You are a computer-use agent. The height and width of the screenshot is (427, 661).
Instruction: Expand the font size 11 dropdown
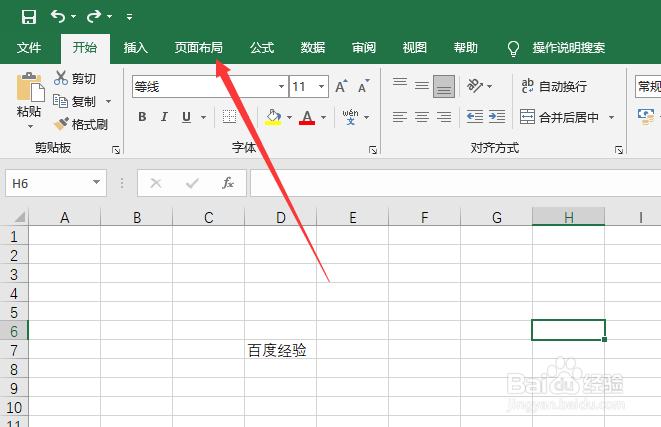click(321, 87)
